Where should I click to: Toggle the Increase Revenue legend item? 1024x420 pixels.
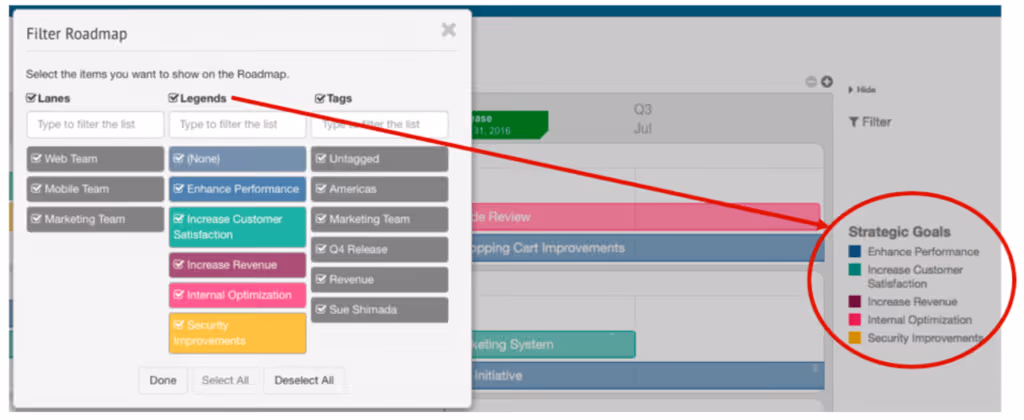click(238, 265)
